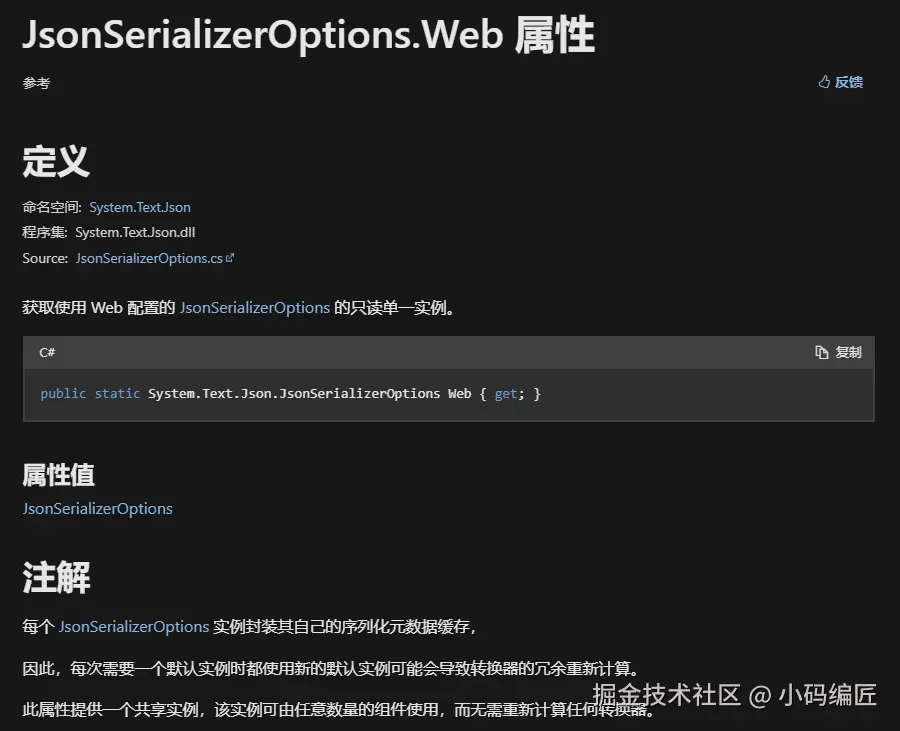Open JsonSerializerOptions link in 注解 paragraph
This screenshot has width=900, height=731.
coord(134,627)
